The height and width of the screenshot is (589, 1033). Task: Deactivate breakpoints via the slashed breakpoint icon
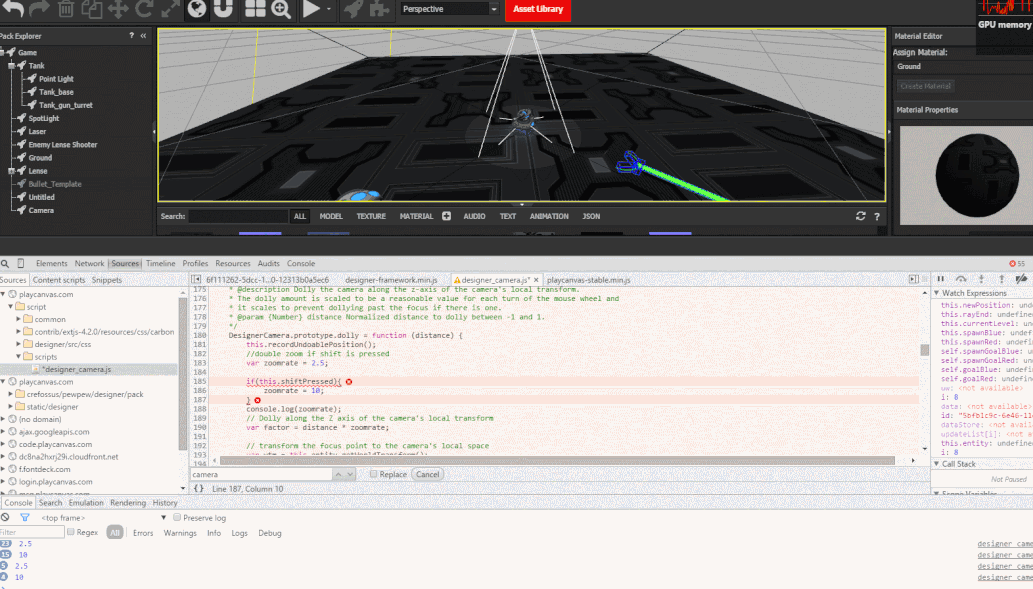pyautogui.click(x=1022, y=279)
